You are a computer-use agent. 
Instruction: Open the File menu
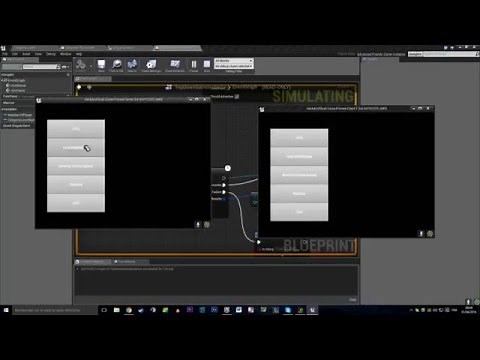click(5, 54)
